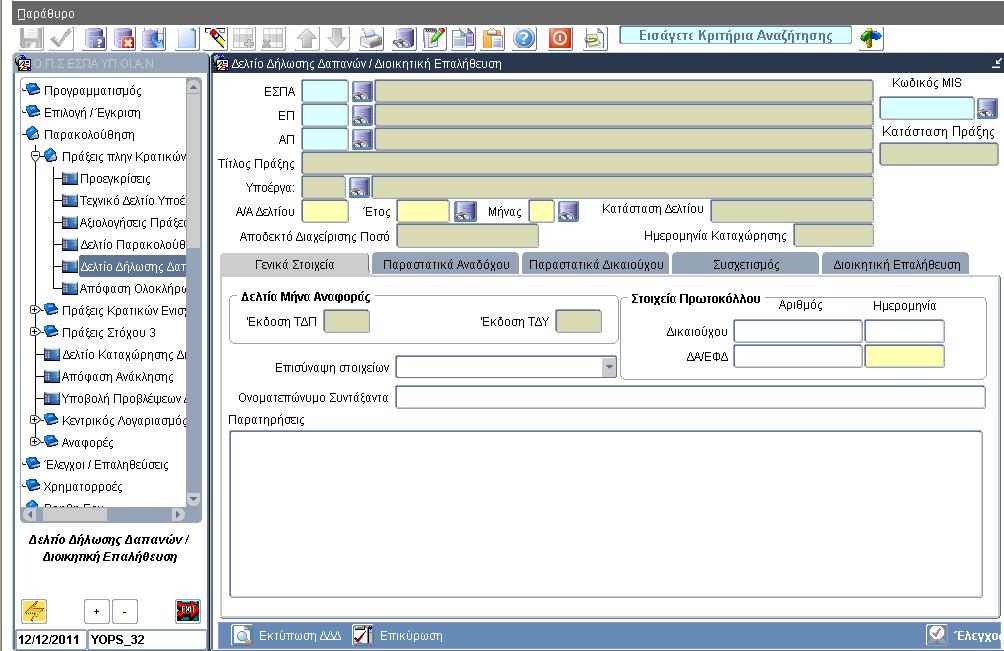Open the lookup list button next to Μήνας field
The image size is (1004, 651).
[x=568, y=211]
